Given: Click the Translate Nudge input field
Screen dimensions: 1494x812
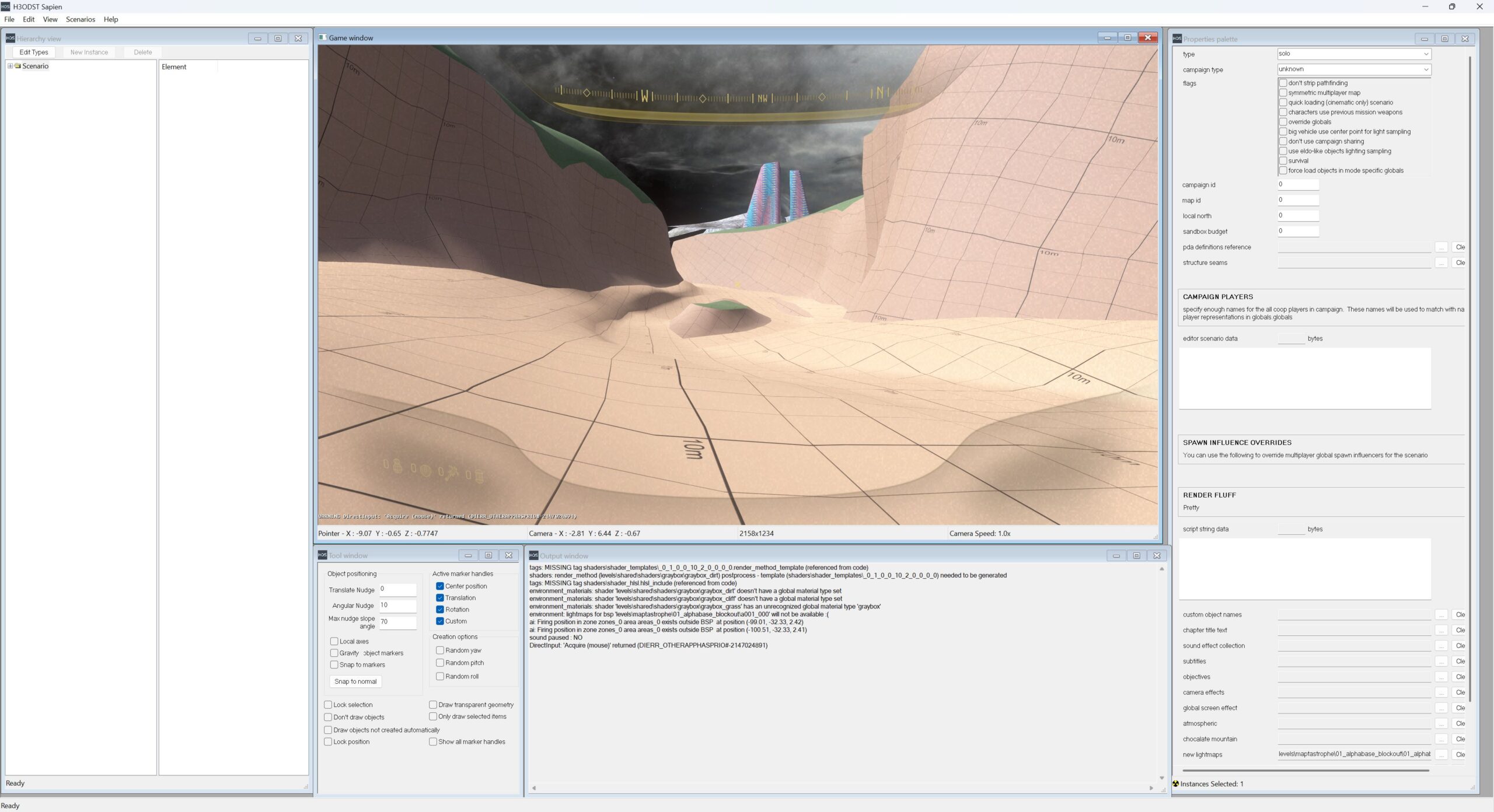Looking at the screenshot, I should click(397, 589).
